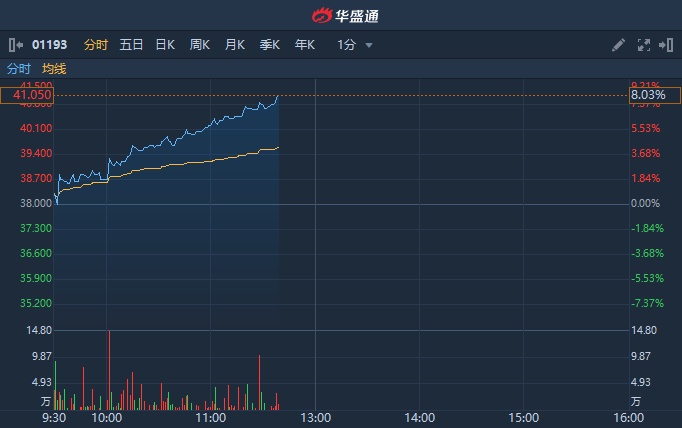
Task: Select the 周K weekly candlestick tab
Action: 200,45
